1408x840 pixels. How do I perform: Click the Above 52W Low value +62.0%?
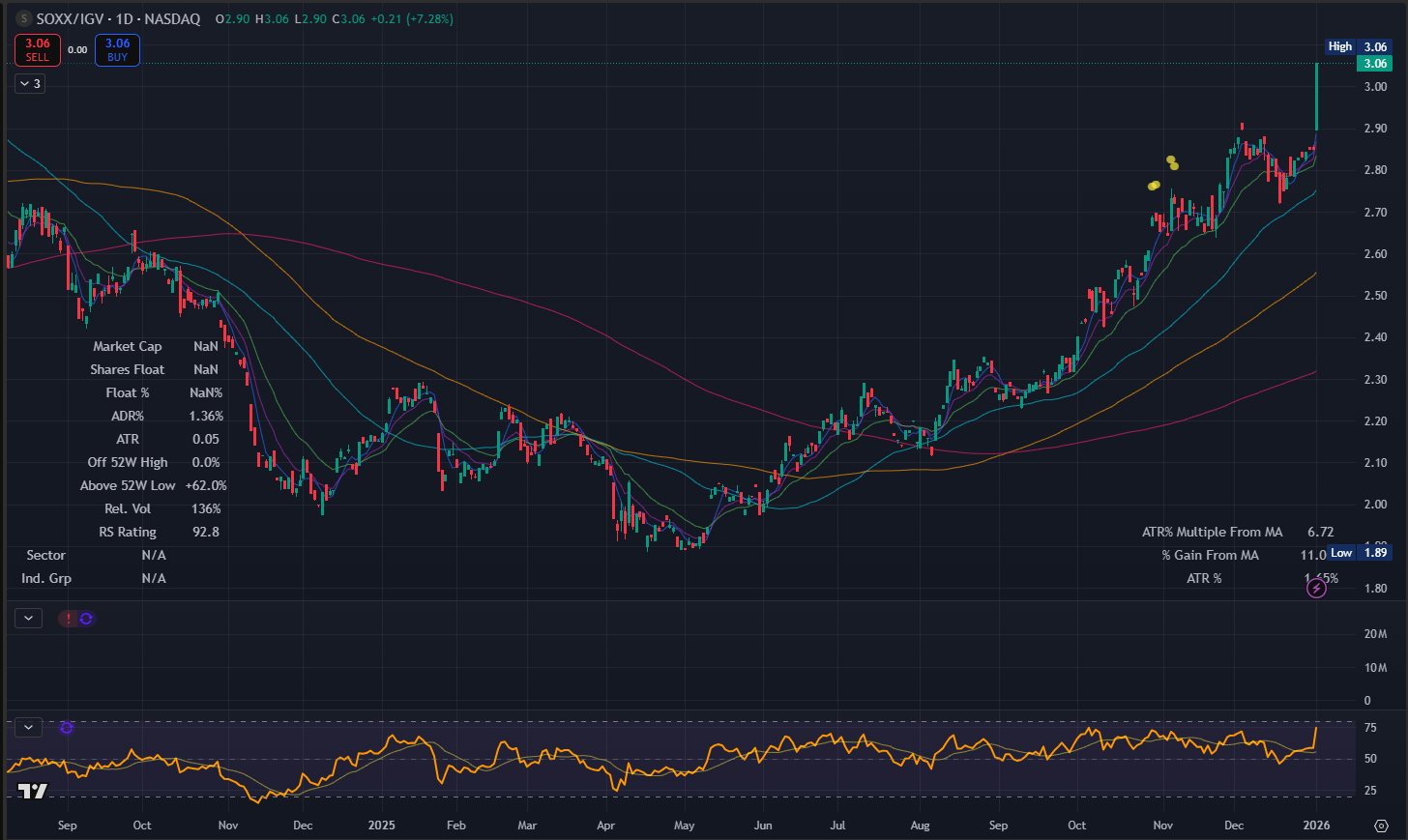point(206,485)
